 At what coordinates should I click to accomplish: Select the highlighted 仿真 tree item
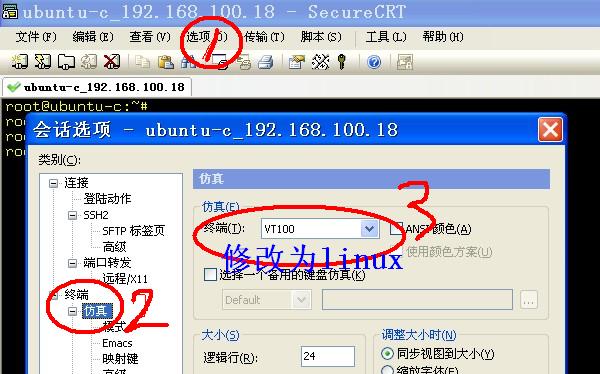97,311
